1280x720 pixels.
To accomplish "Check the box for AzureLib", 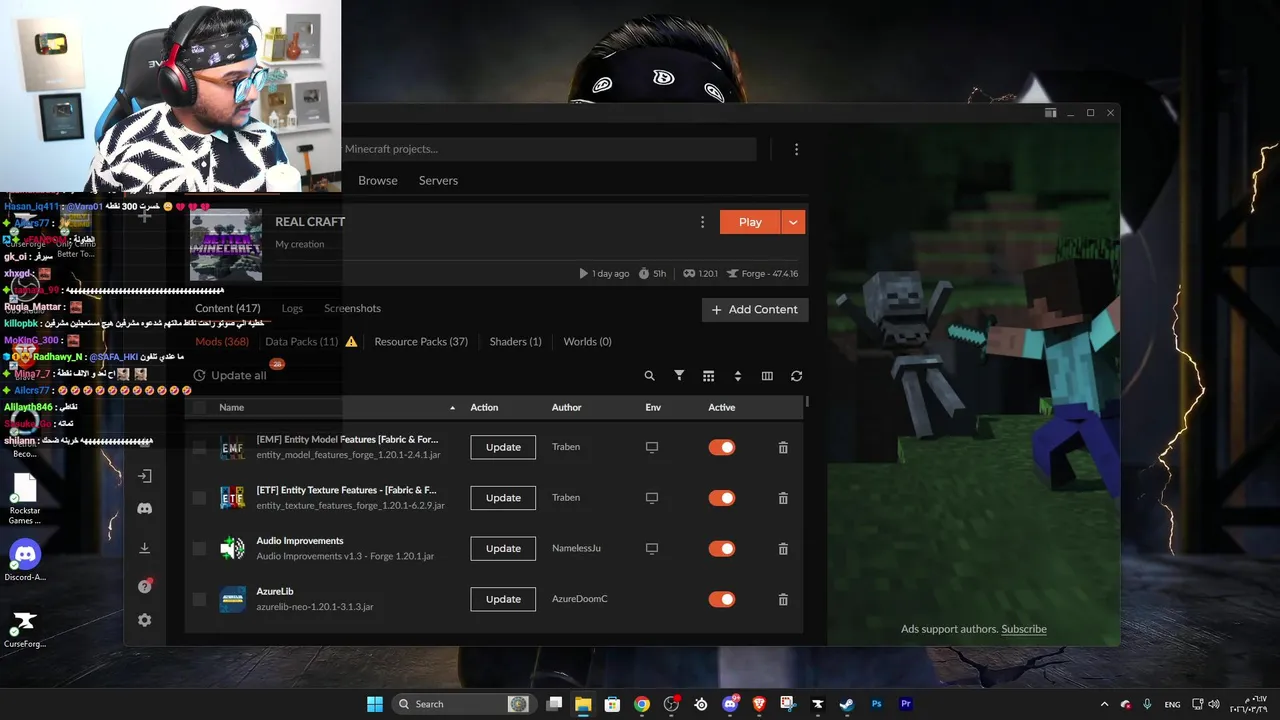I will pos(199,599).
